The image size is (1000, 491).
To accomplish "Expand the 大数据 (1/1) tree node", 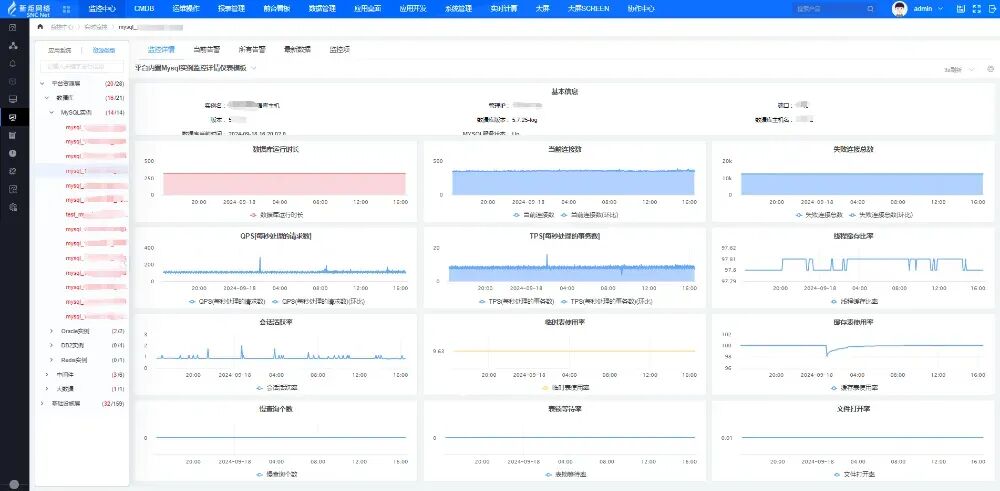I will pos(47,388).
